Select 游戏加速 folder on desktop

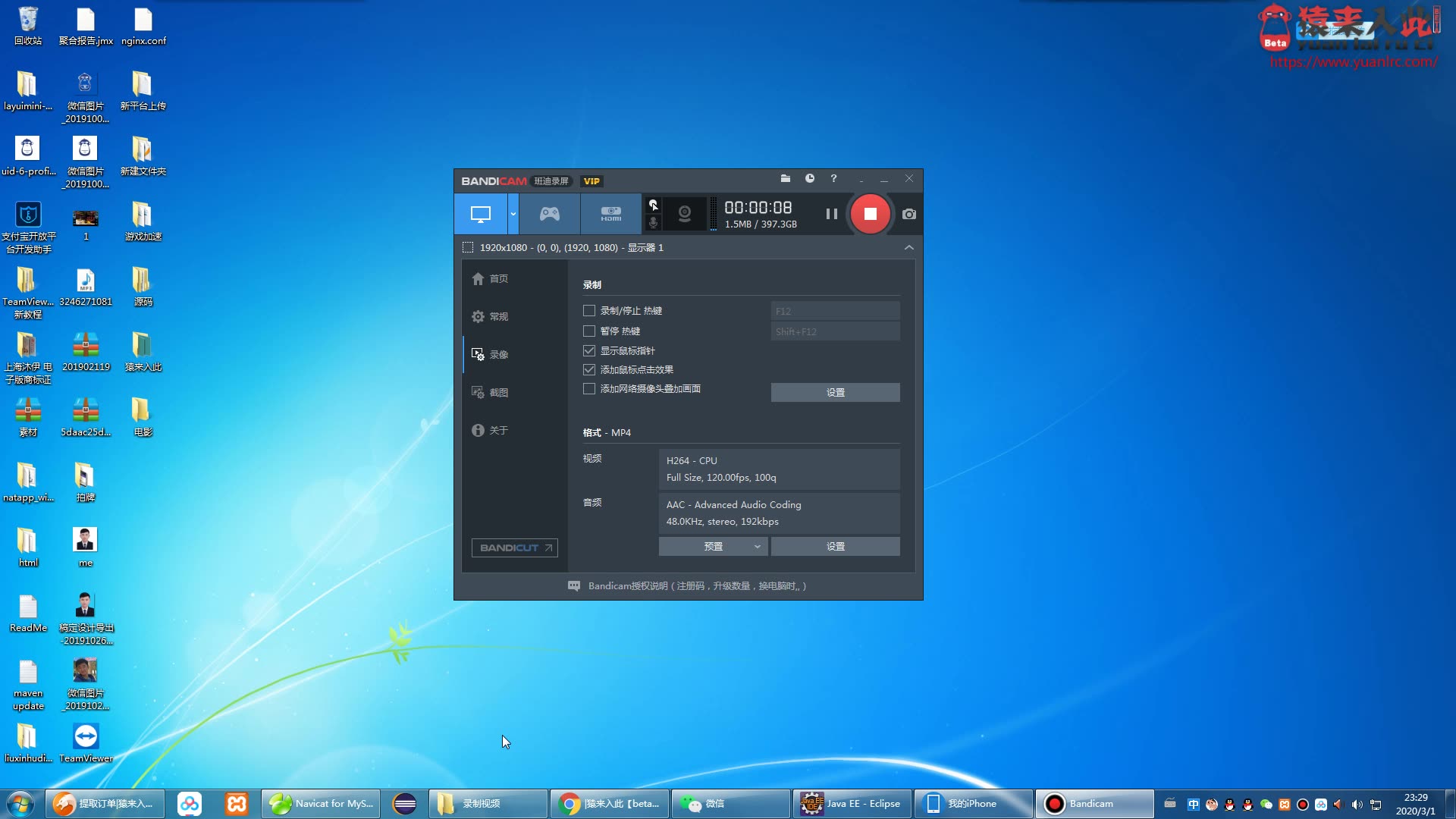coord(143,221)
